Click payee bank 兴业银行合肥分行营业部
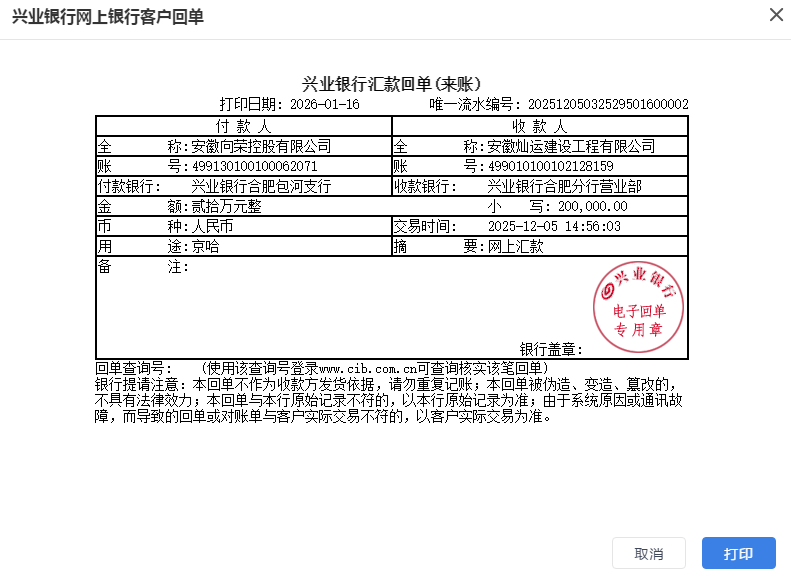The image size is (791, 577). point(564,186)
